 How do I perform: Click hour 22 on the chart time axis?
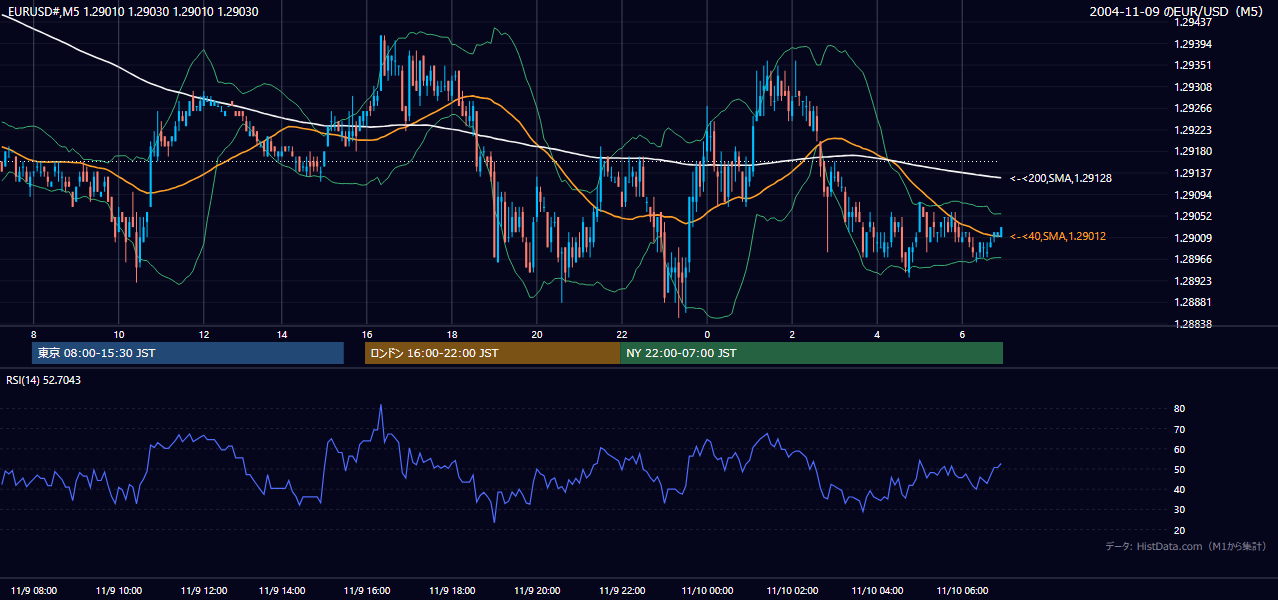point(622,334)
